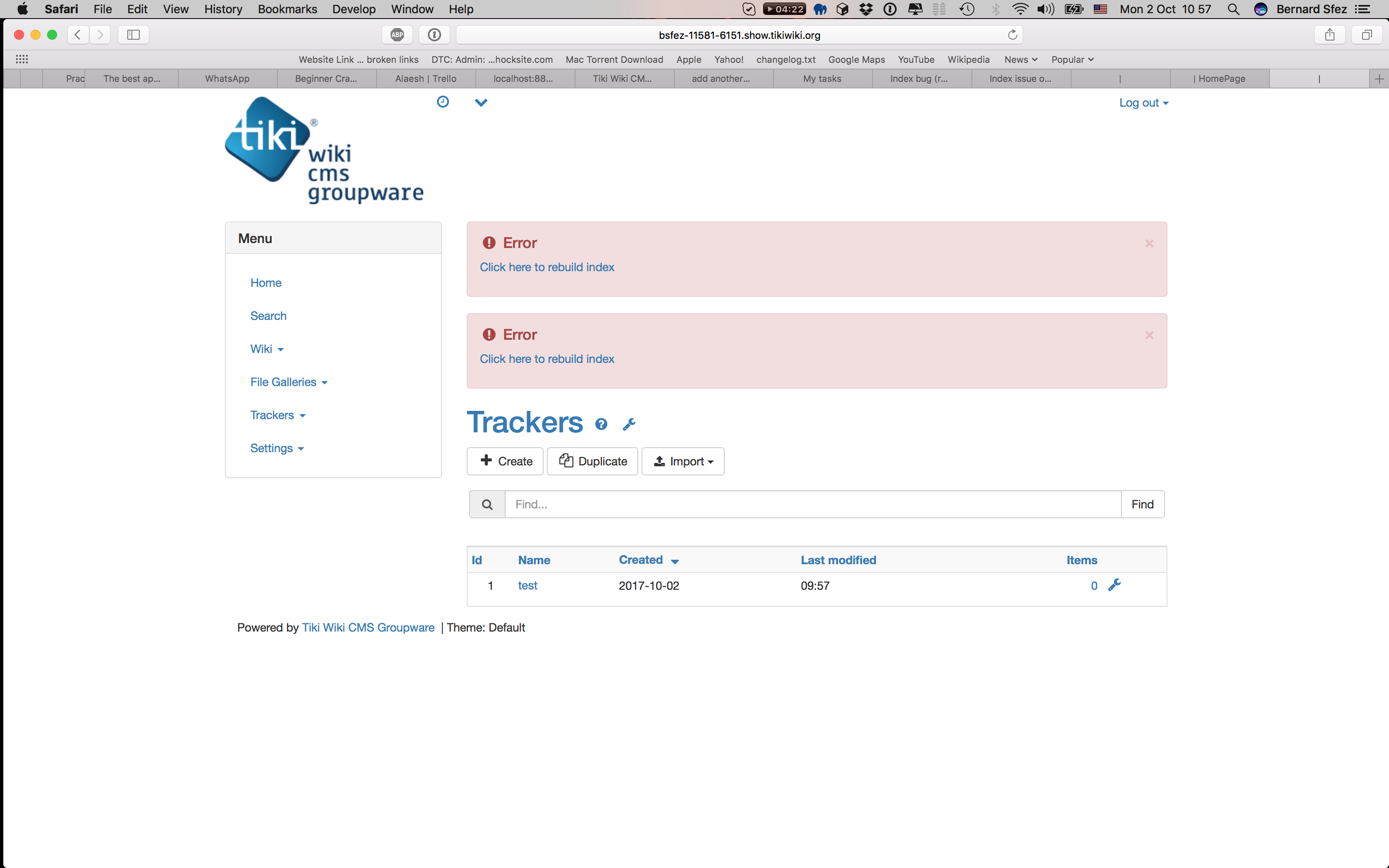This screenshot has height=868, width=1389.
Task: Click the 1Password toolbar icon
Action: pyautogui.click(x=434, y=35)
